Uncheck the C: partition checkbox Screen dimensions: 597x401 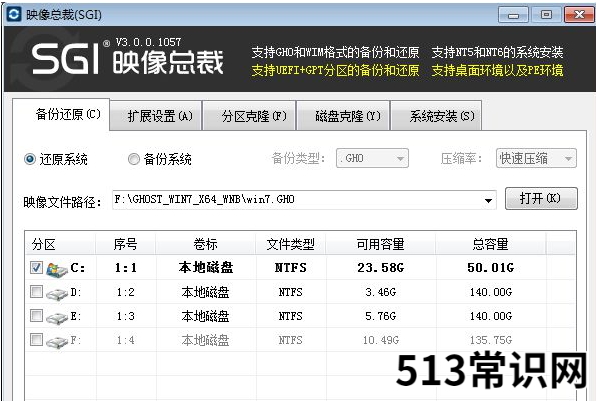point(36,268)
